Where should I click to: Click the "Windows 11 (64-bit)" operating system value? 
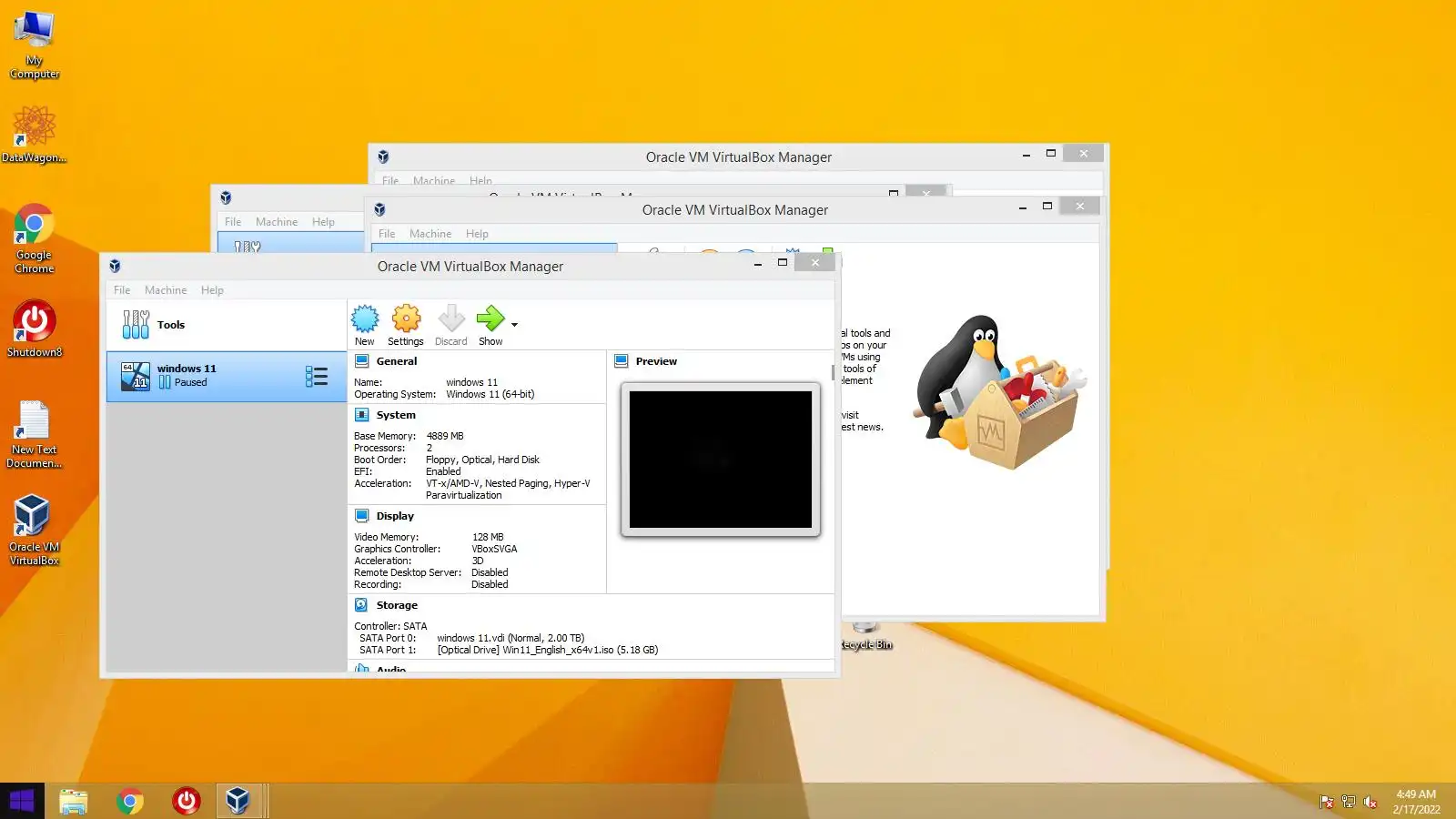click(490, 394)
